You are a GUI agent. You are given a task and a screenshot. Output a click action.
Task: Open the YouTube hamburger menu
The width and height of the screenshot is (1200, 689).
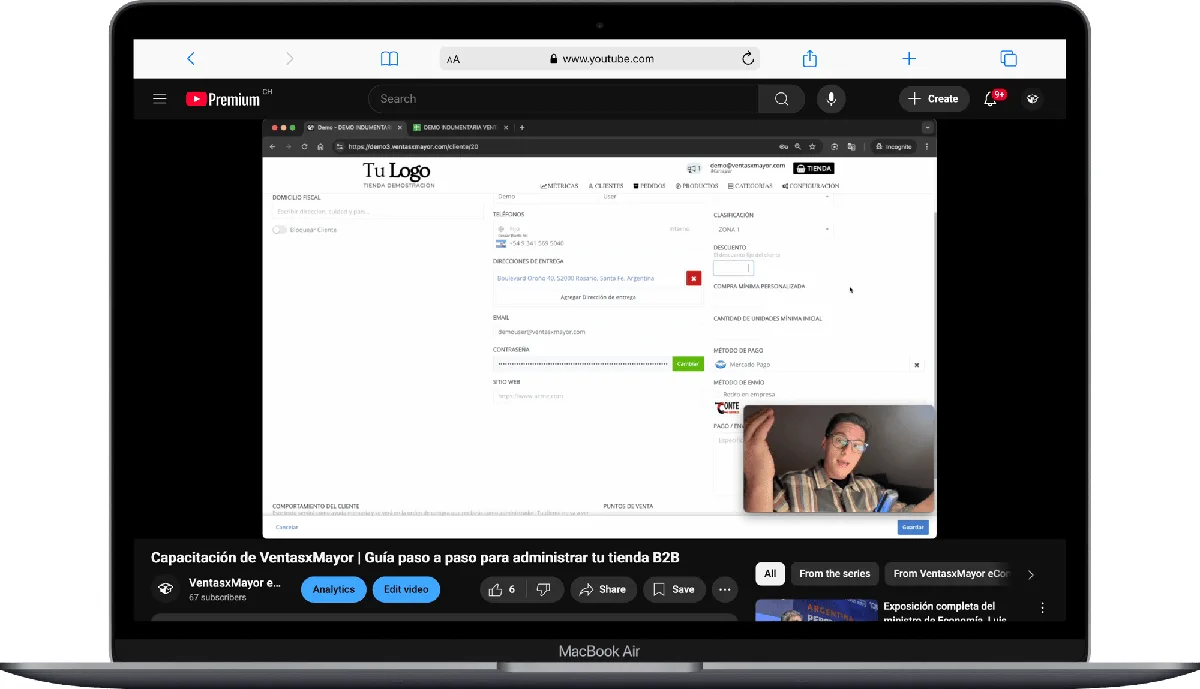160,98
